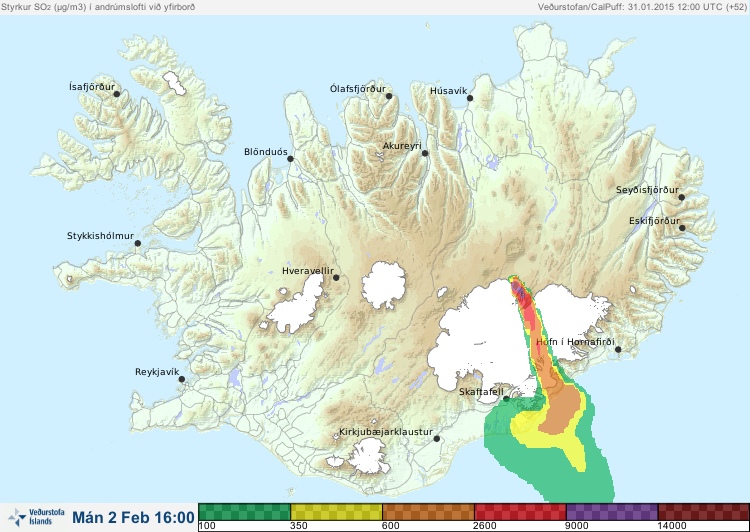The image size is (750, 532).
Task: Click the Veðurstofa Íslands logo
Action: coord(37,517)
